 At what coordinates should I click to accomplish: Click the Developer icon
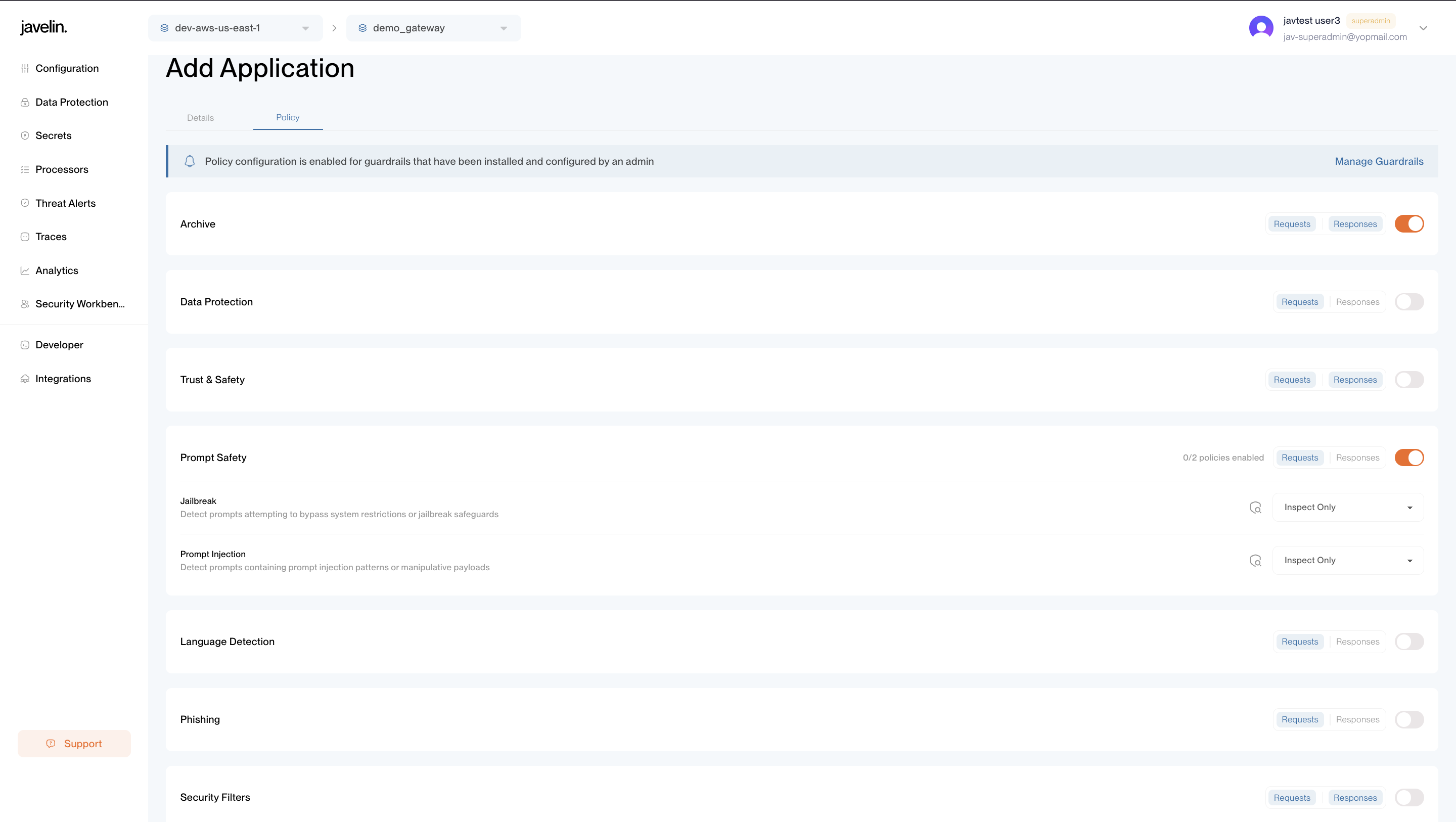[x=25, y=345]
